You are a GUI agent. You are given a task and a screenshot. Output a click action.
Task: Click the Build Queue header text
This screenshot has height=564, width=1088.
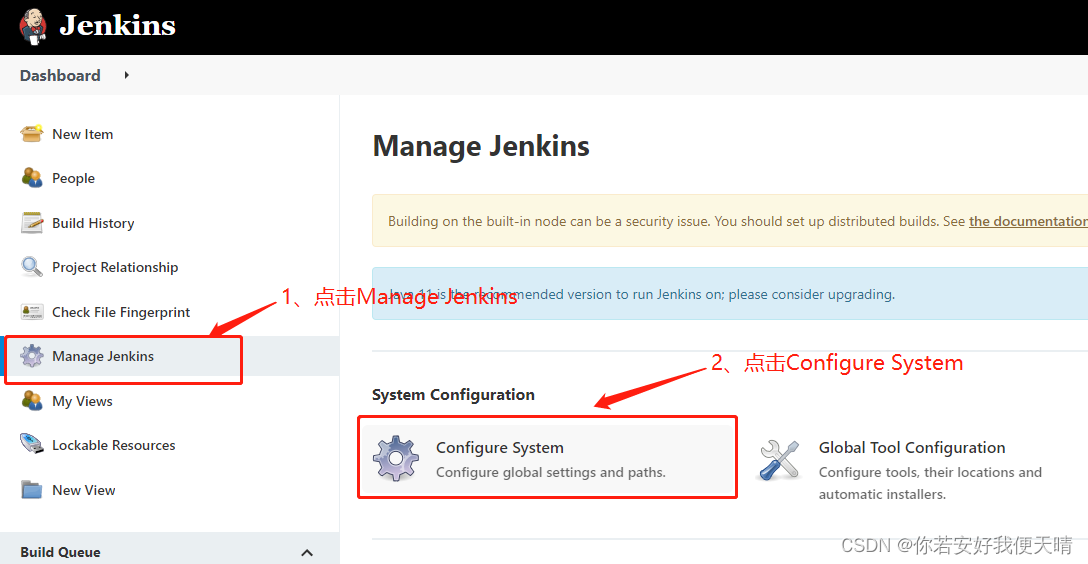click(x=60, y=552)
